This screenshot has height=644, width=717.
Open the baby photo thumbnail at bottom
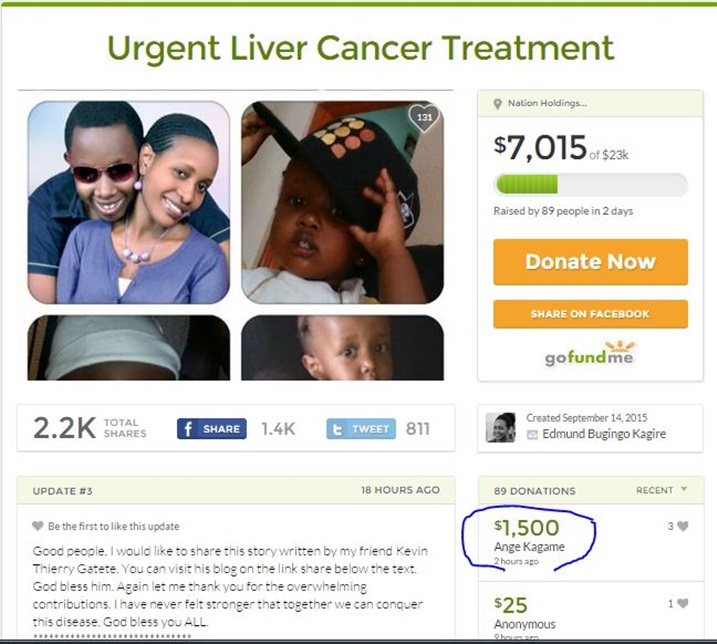click(x=342, y=348)
